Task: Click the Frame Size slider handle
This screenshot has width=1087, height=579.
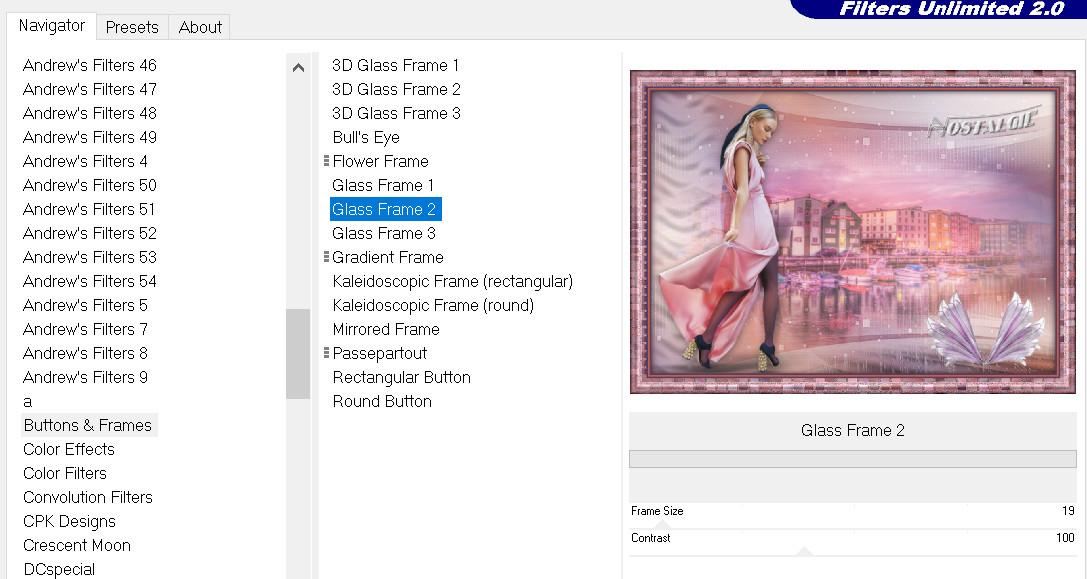Action: (661, 524)
